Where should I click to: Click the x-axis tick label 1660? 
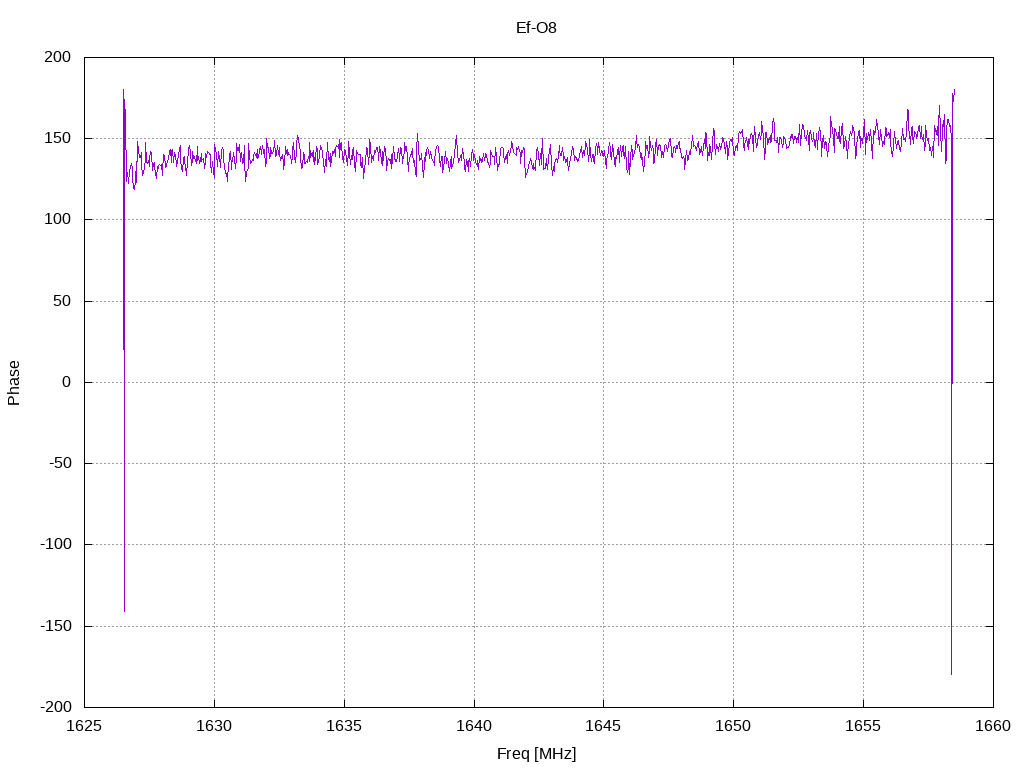(993, 726)
